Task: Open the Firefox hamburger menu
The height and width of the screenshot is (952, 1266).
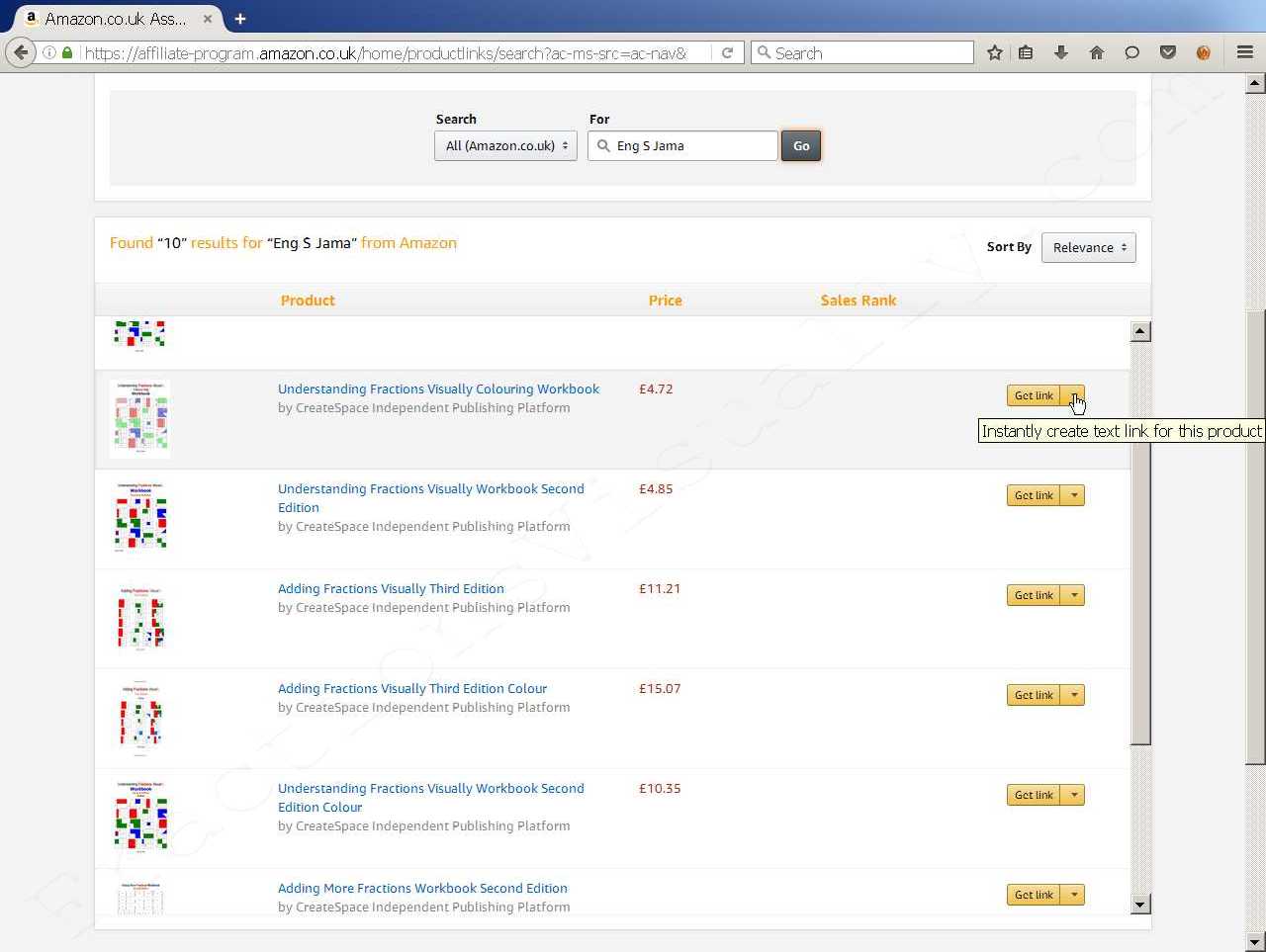Action: 1245,52
